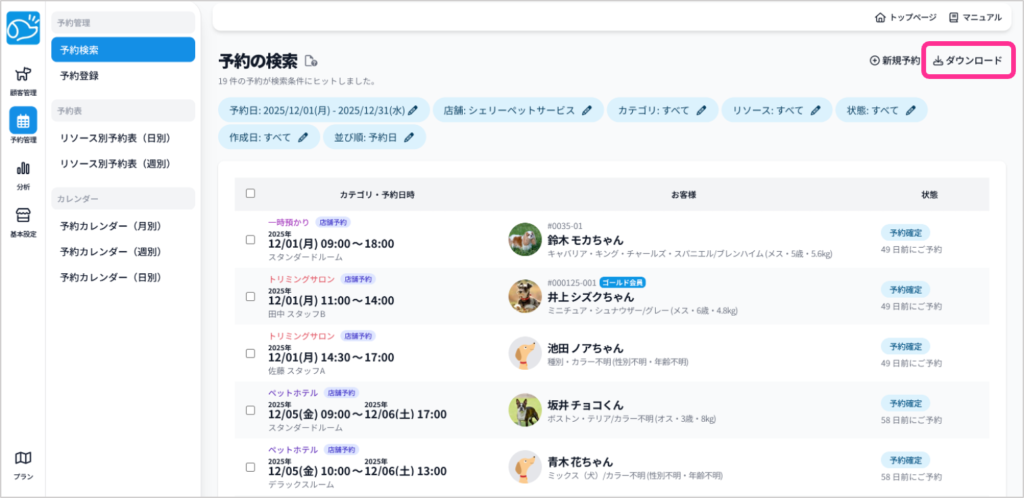Image resolution: width=1024 pixels, height=498 pixels.
Task: Select checkbox for 井上 シズクちゃん reservation
Action: (x=250, y=296)
